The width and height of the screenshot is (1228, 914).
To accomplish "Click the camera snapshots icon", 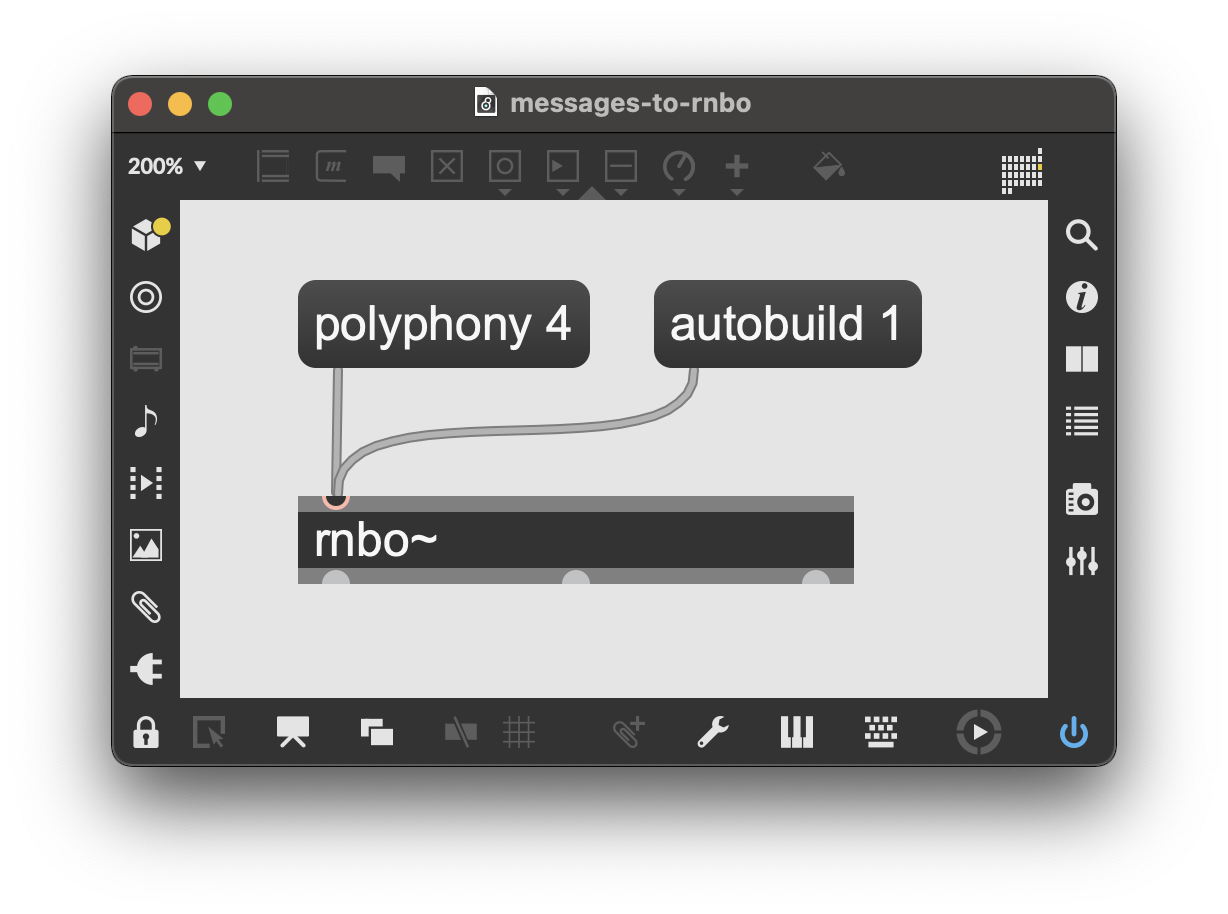I will [x=1082, y=499].
